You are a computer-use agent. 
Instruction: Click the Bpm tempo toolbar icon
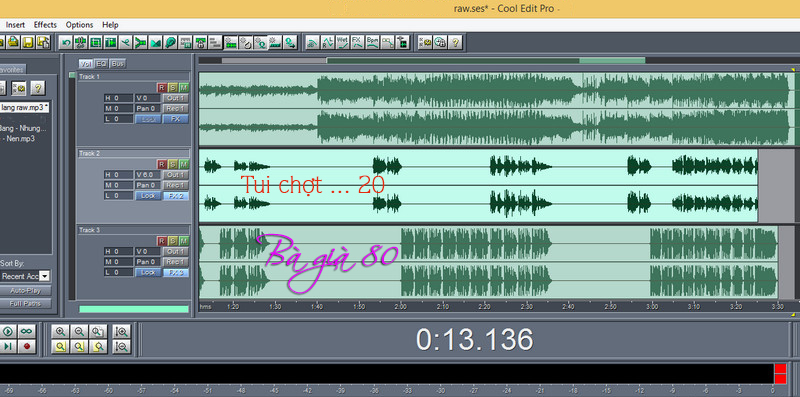pos(372,42)
